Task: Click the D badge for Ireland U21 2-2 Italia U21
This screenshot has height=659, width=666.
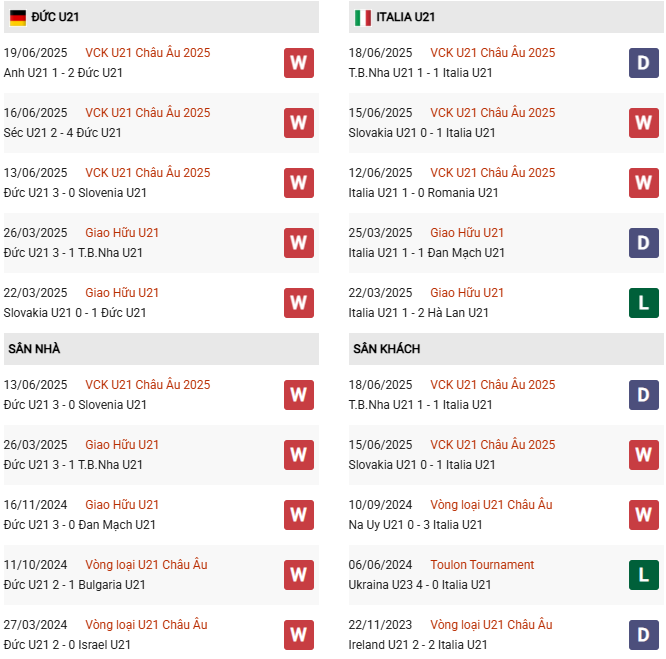Action: [643, 635]
